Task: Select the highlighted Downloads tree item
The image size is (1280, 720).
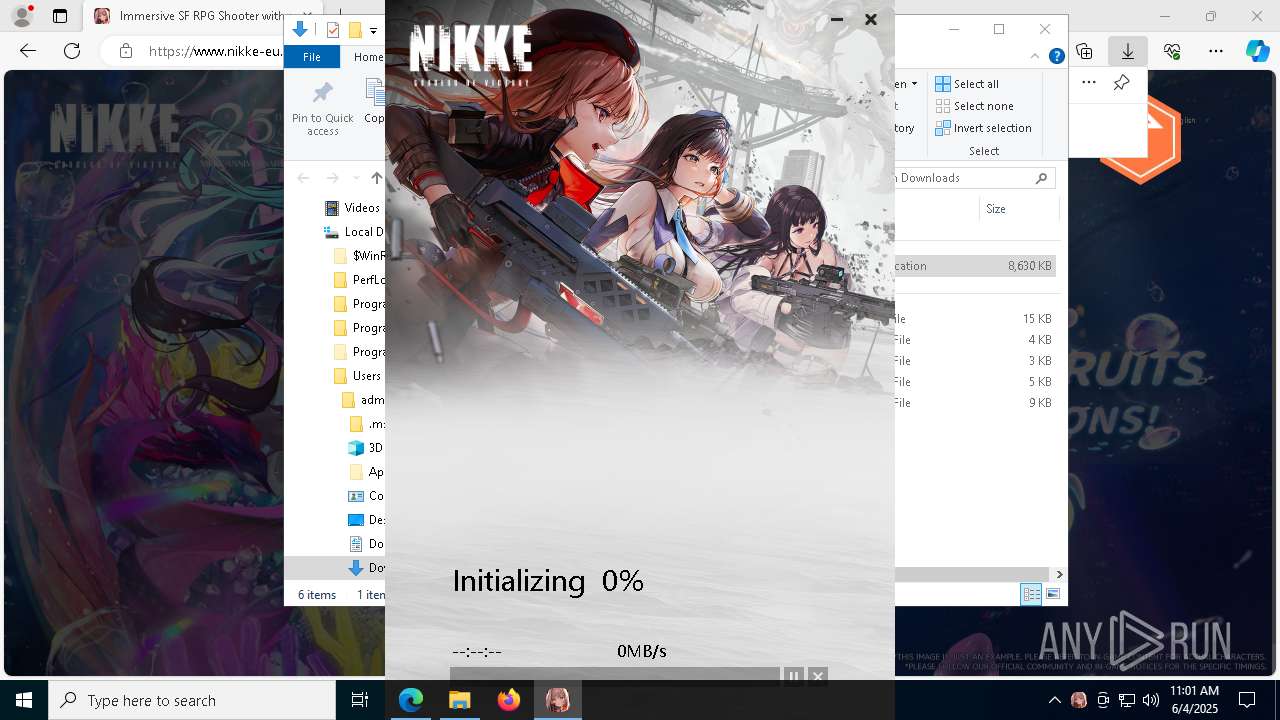Action: 335,568
